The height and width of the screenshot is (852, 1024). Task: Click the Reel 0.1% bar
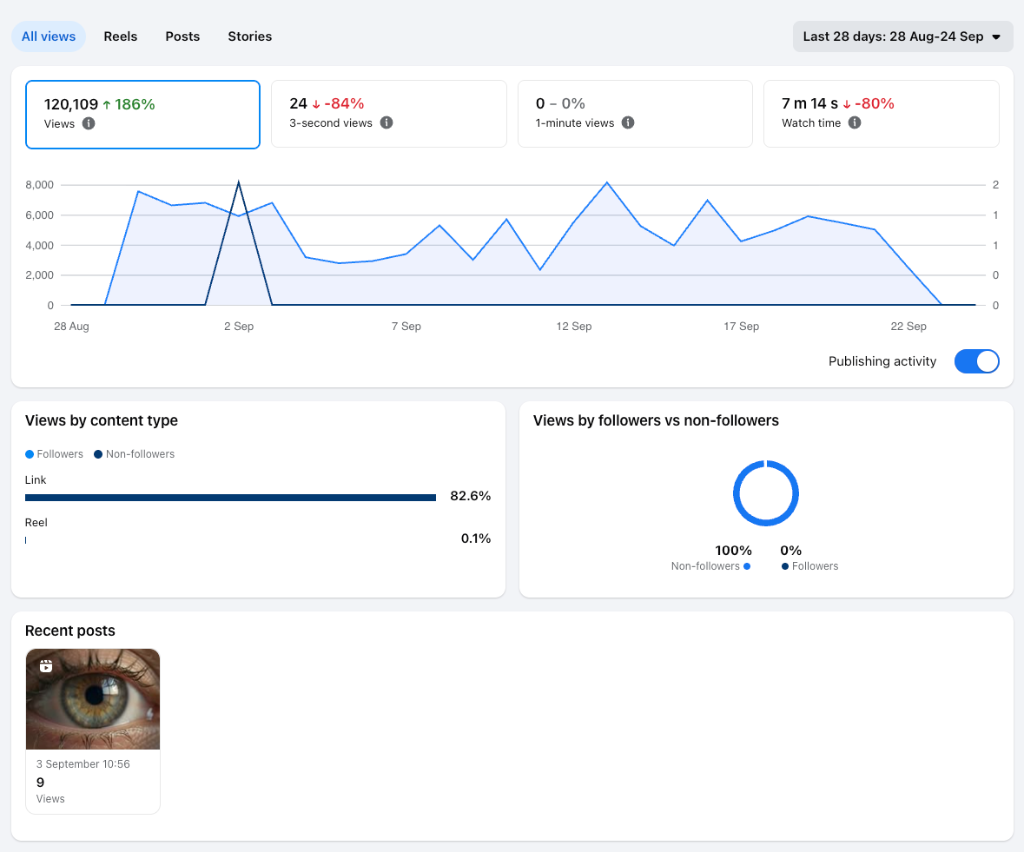pos(25,540)
